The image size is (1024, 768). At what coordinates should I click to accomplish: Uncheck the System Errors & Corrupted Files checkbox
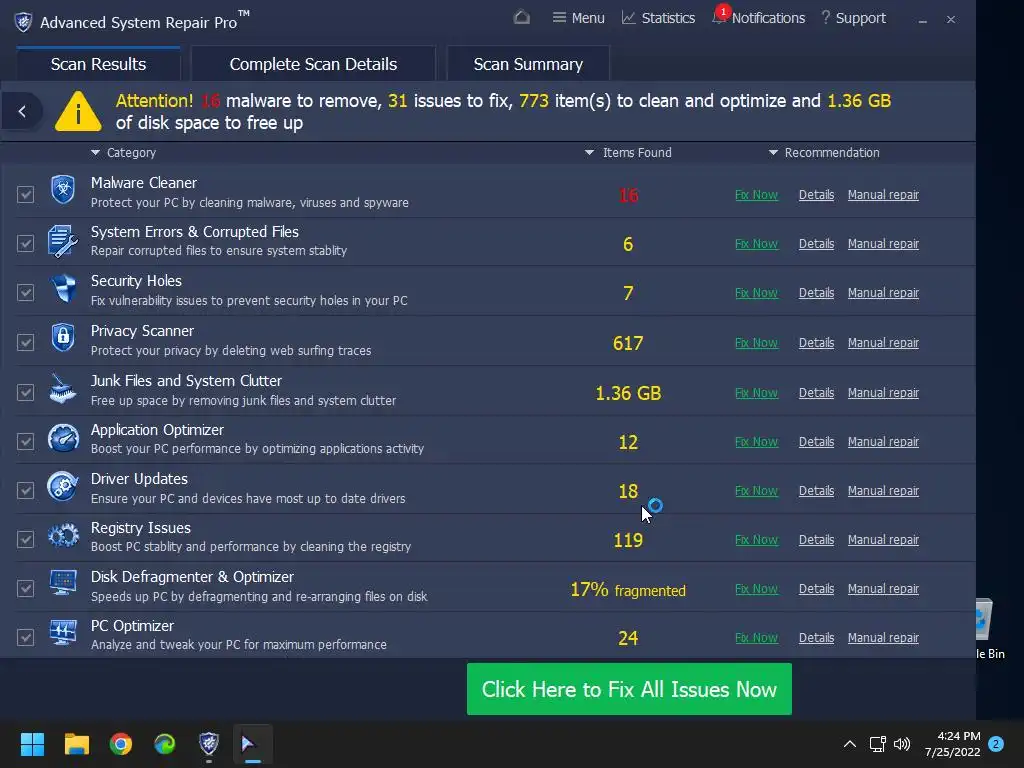click(25, 243)
